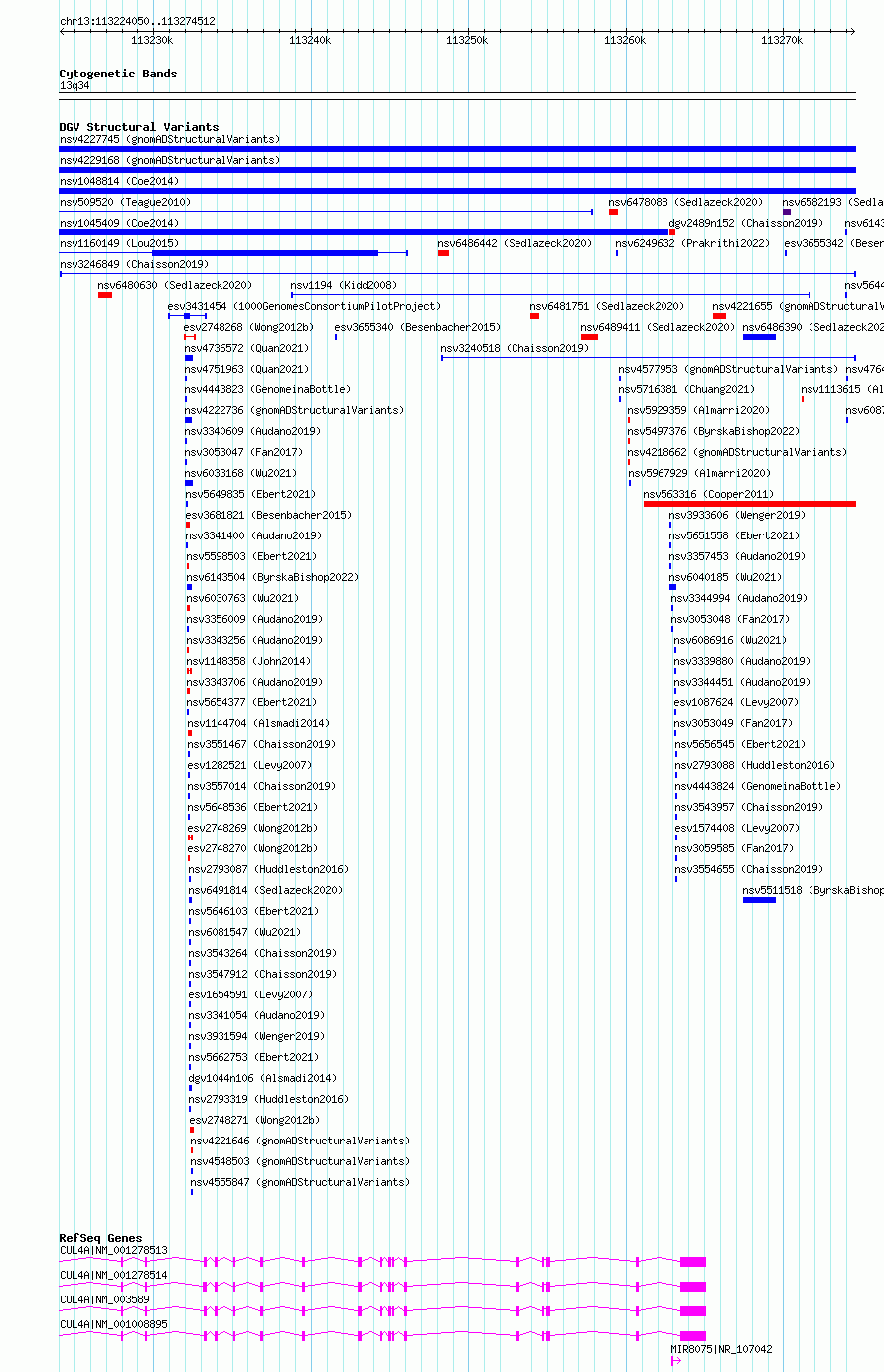Screen dimensions: 884x1372
Task: Open the esv3431454 1000GenomesConsortiumPilotProject label
Action: [x=304, y=306]
